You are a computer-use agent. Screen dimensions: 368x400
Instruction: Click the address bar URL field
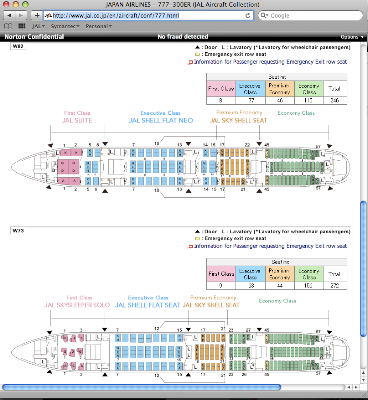tap(148, 15)
